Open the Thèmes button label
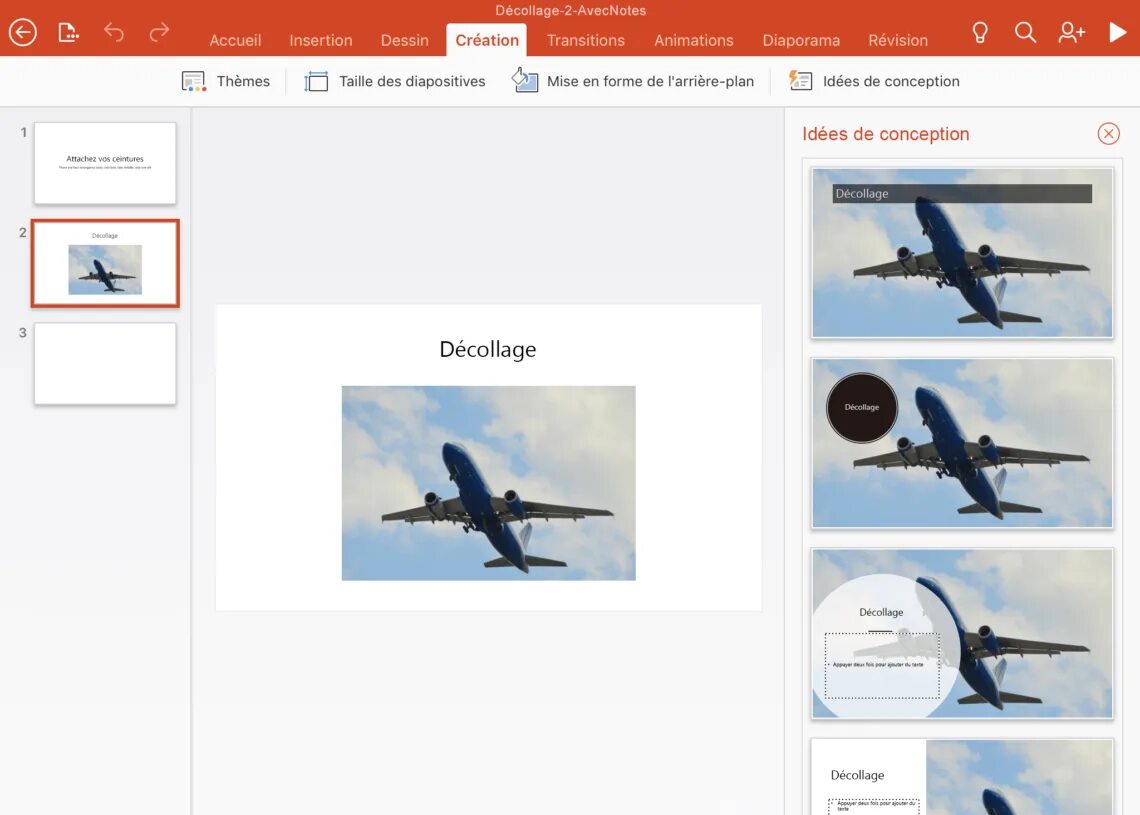Viewport: 1140px width, 815px height. [x=243, y=81]
